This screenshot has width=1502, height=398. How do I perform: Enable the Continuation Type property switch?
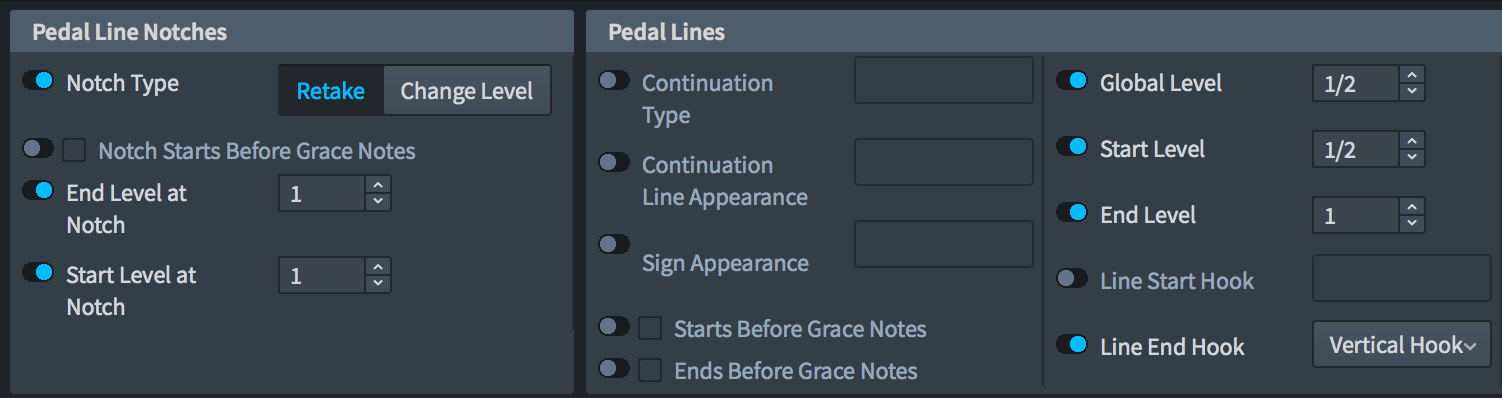click(614, 80)
